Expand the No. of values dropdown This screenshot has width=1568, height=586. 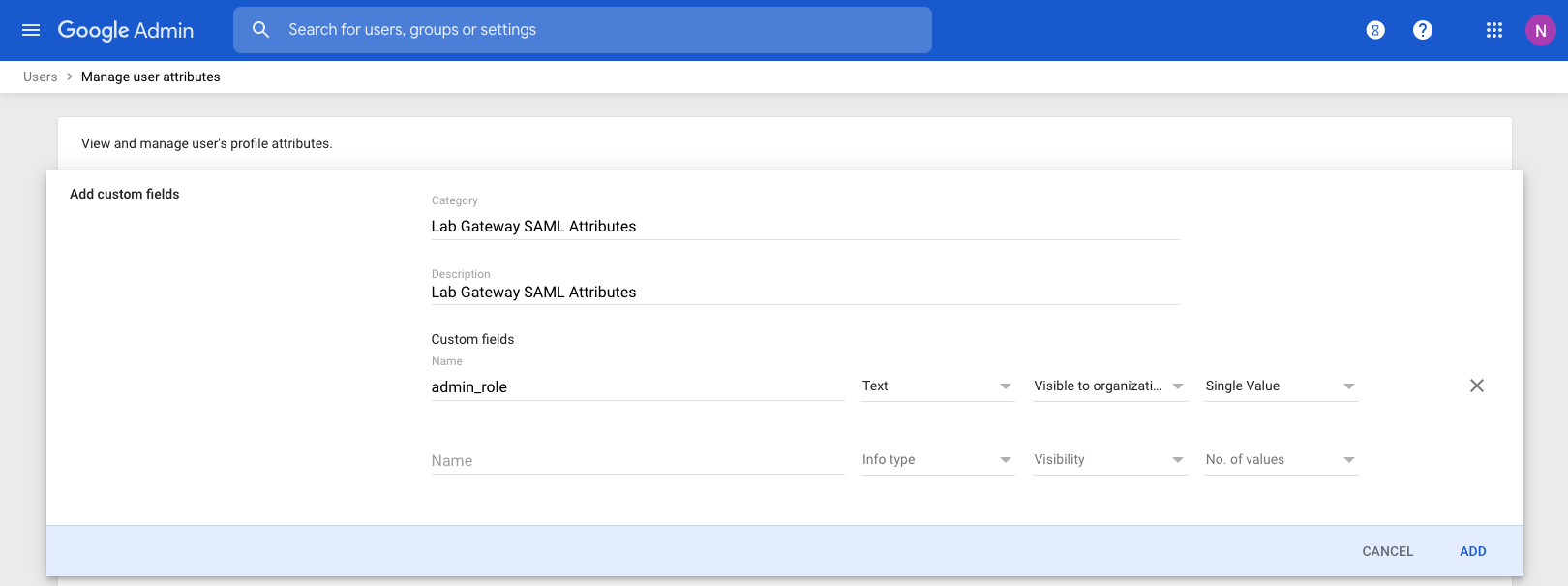[1281, 460]
